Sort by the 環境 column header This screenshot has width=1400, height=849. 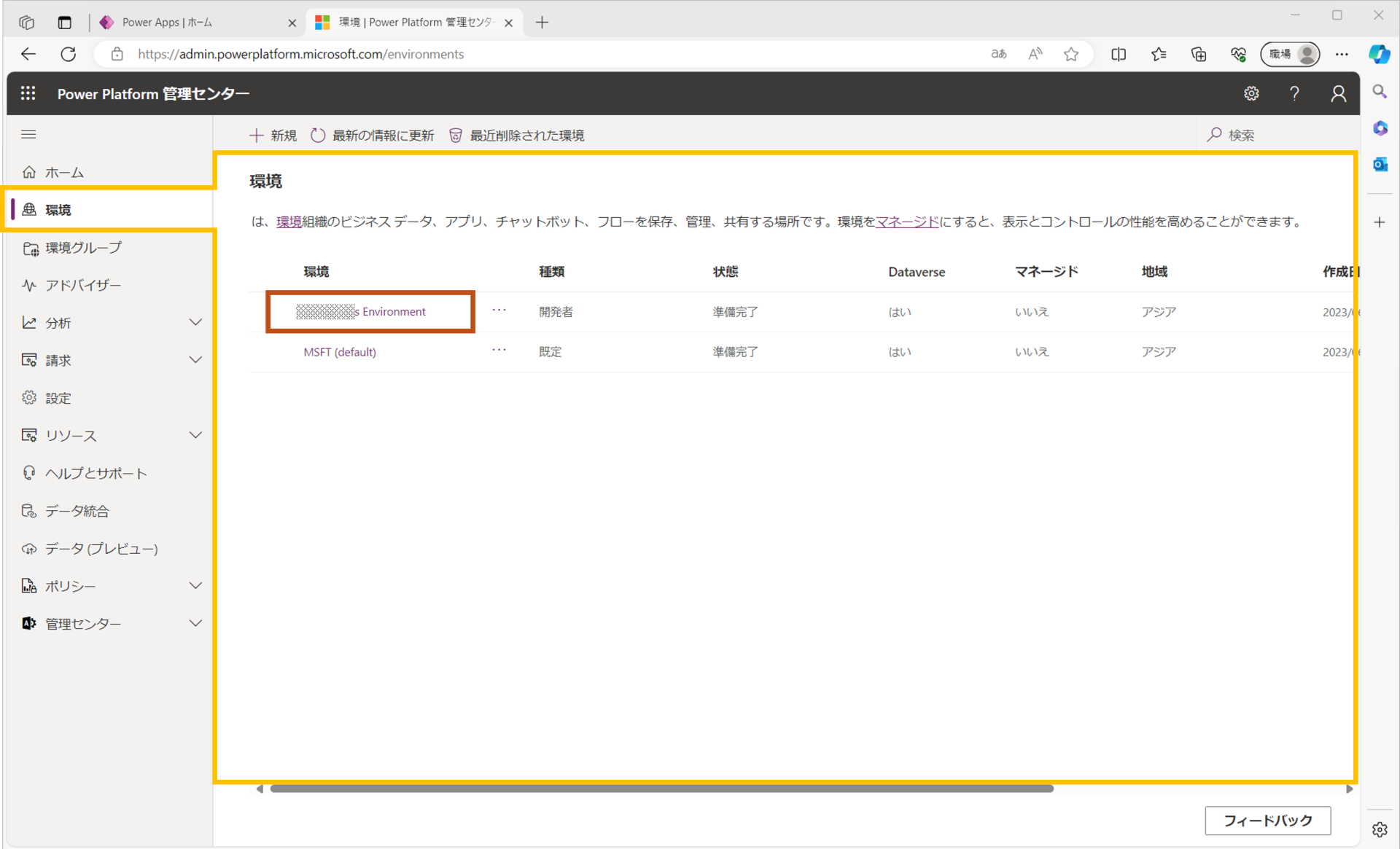point(316,272)
